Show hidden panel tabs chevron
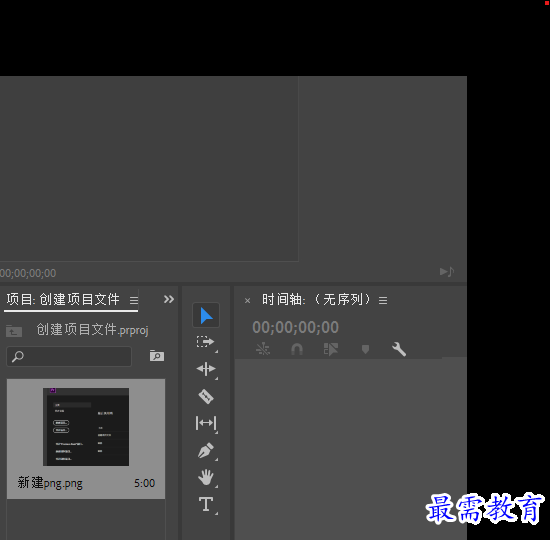 click(x=169, y=299)
